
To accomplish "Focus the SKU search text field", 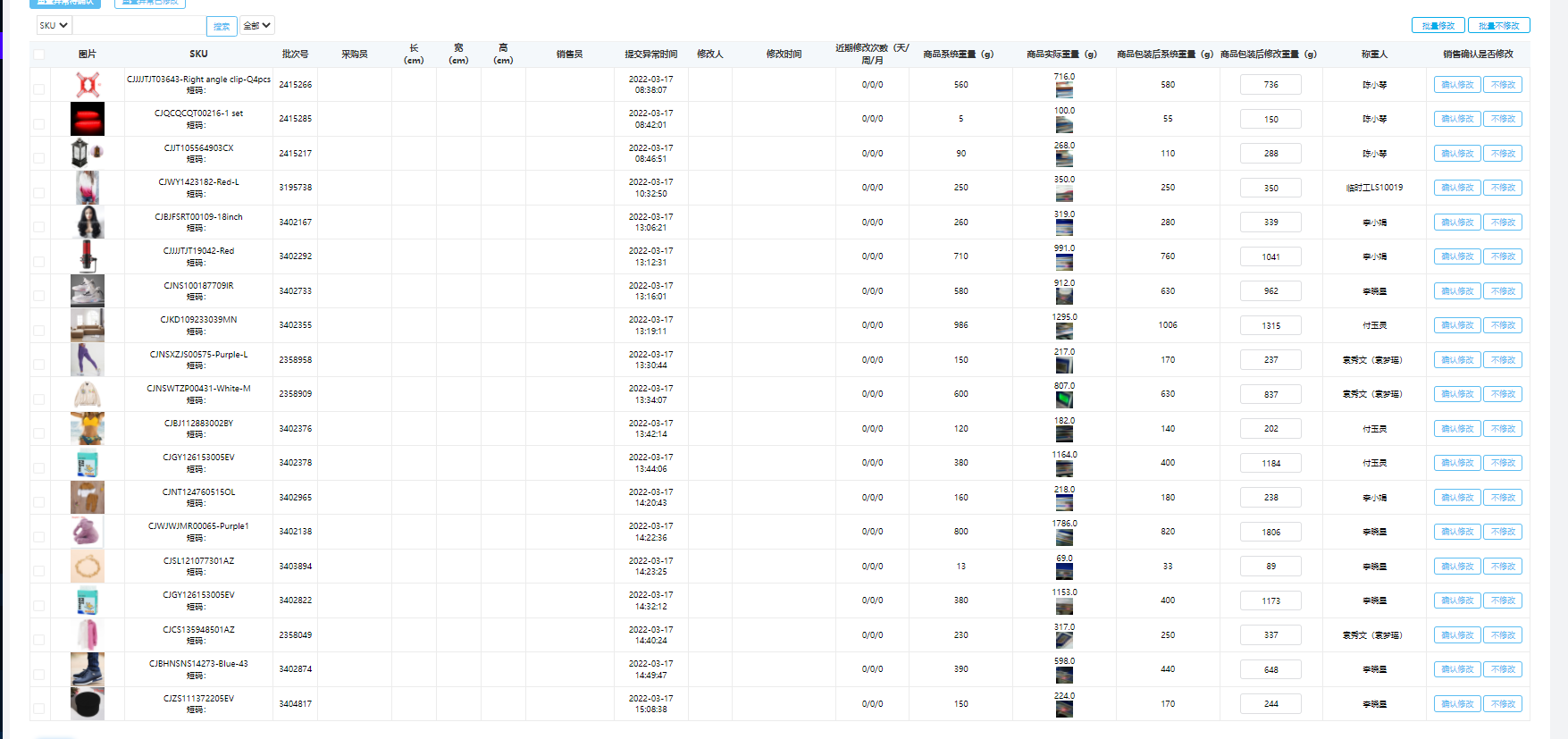I will 138,26.
